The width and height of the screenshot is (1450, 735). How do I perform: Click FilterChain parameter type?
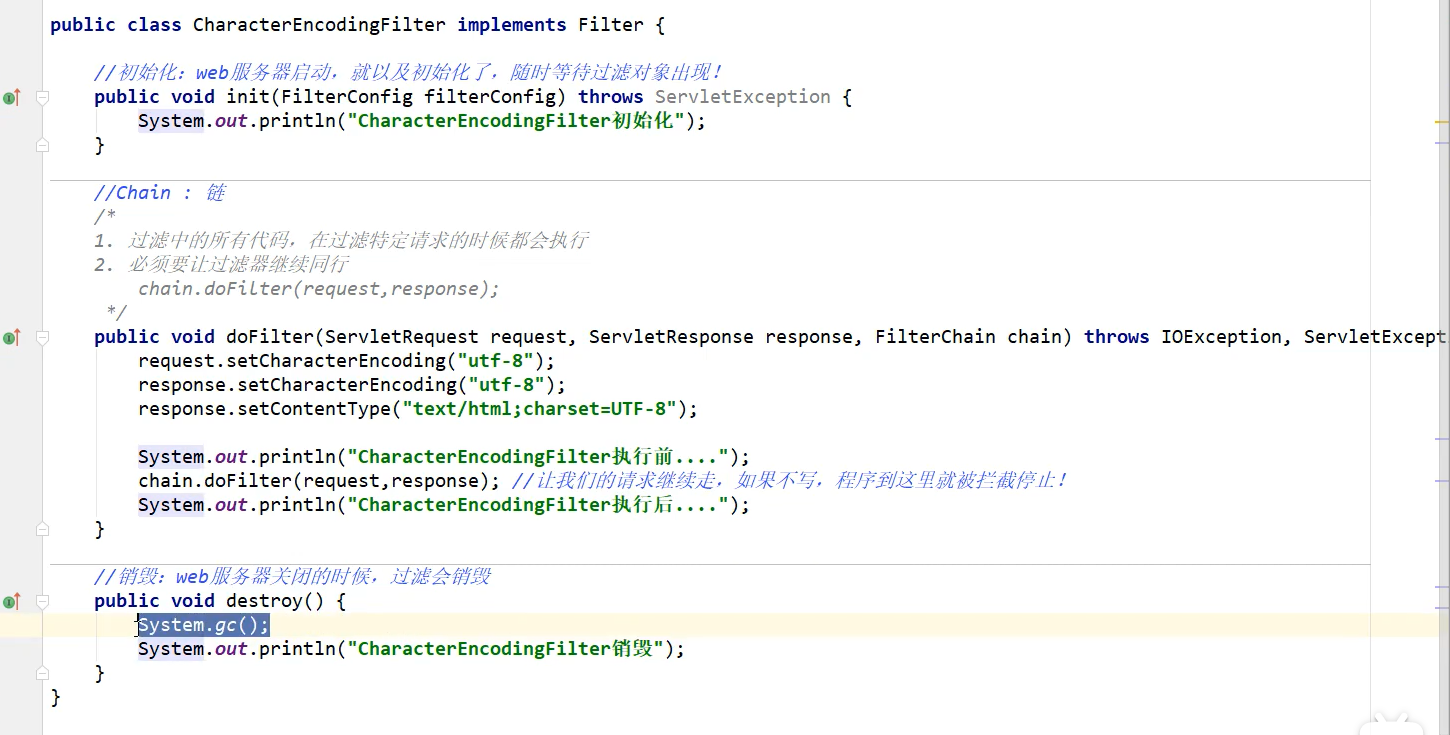[935, 337]
